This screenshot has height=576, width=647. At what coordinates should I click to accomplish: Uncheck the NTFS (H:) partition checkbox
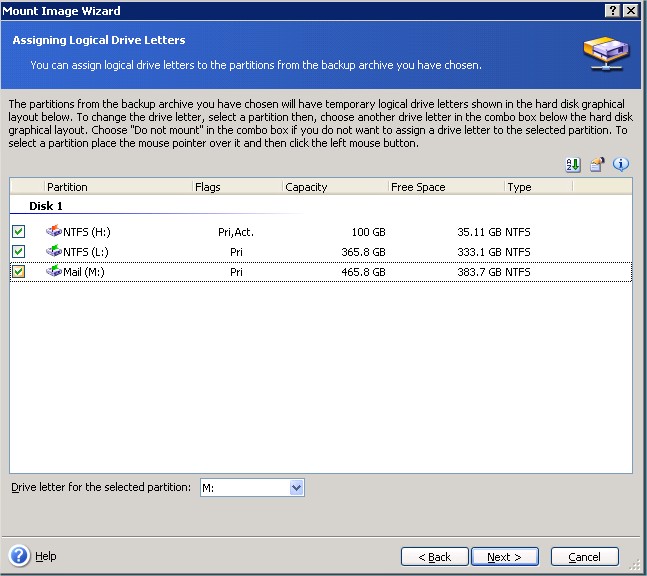coord(19,232)
